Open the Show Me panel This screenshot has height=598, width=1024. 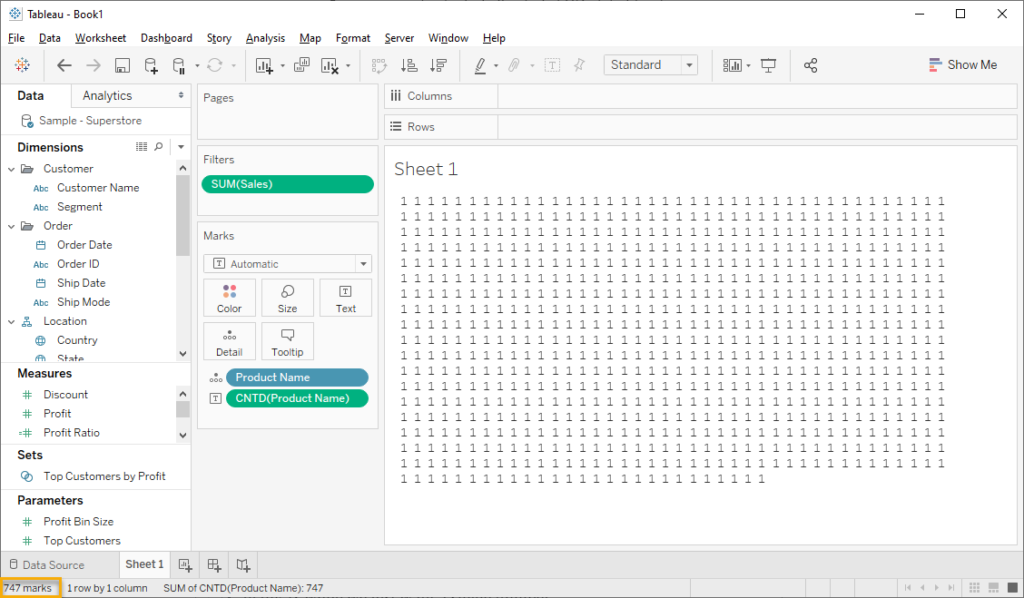(x=963, y=65)
